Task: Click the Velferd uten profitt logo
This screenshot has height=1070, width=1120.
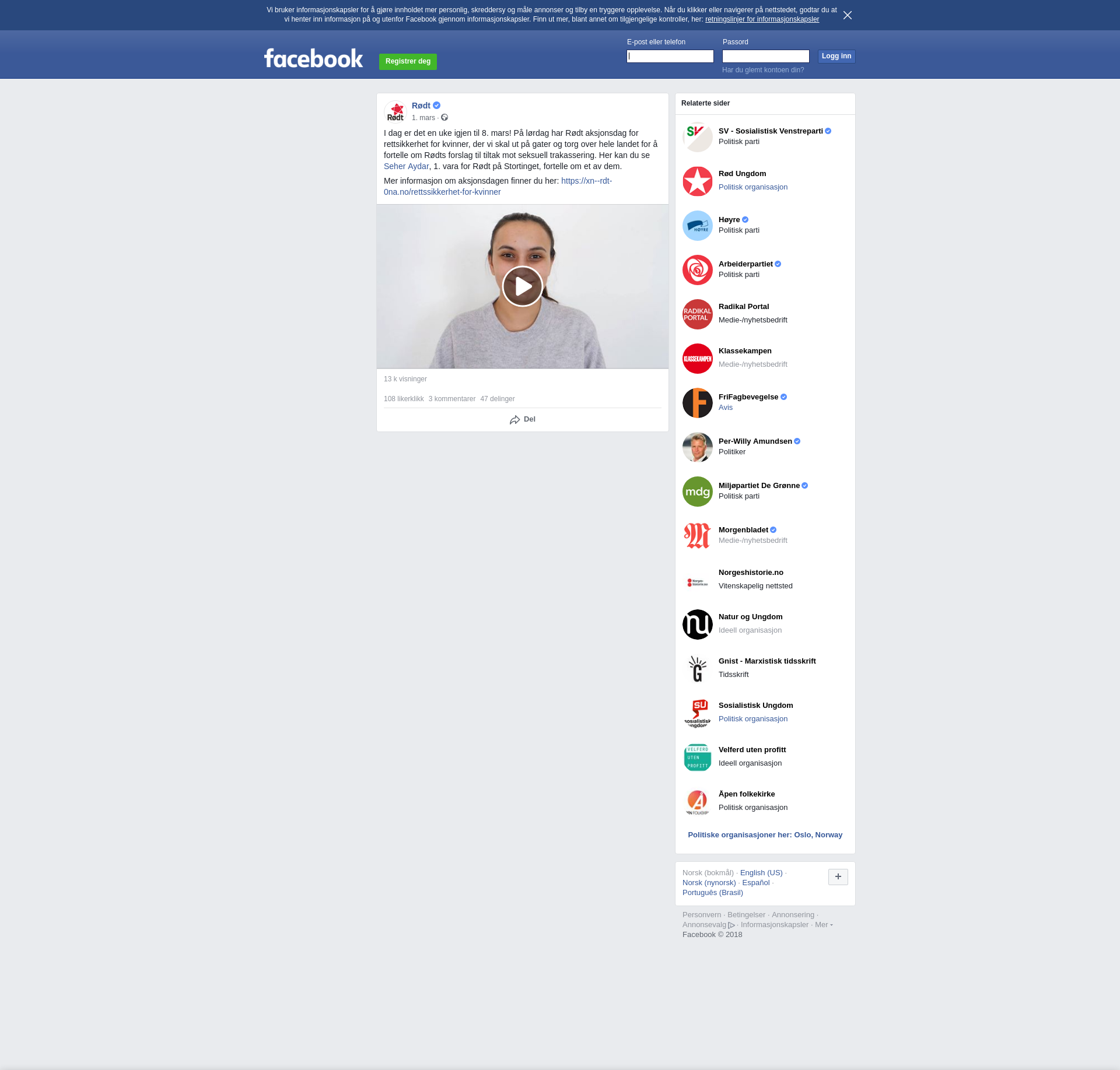Action: click(x=698, y=757)
